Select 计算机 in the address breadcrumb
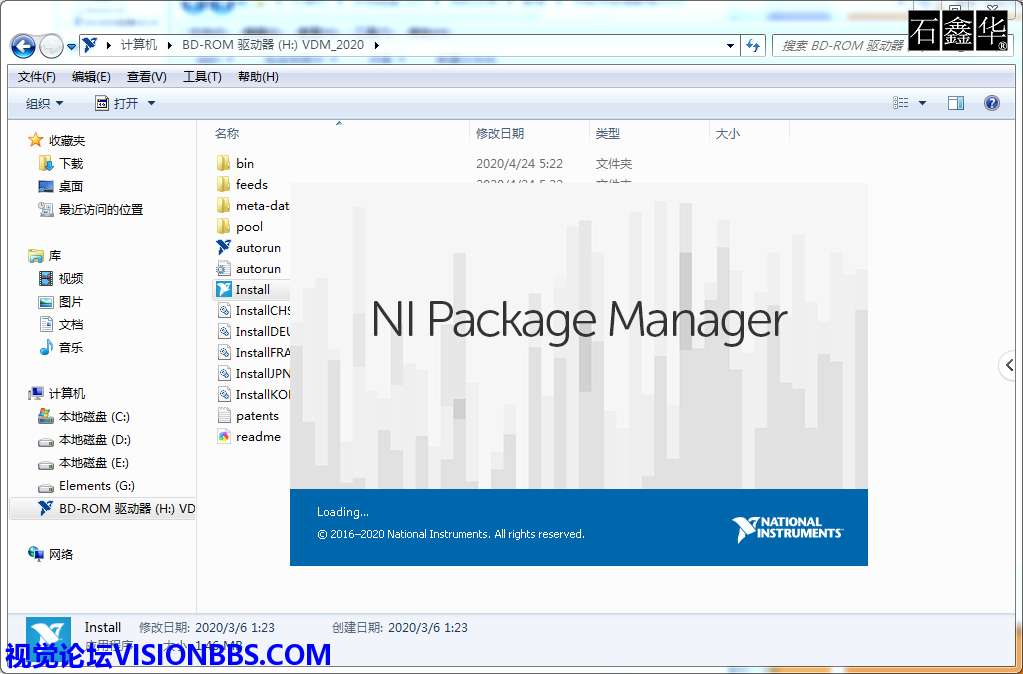The height and width of the screenshot is (674, 1023). [139, 45]
